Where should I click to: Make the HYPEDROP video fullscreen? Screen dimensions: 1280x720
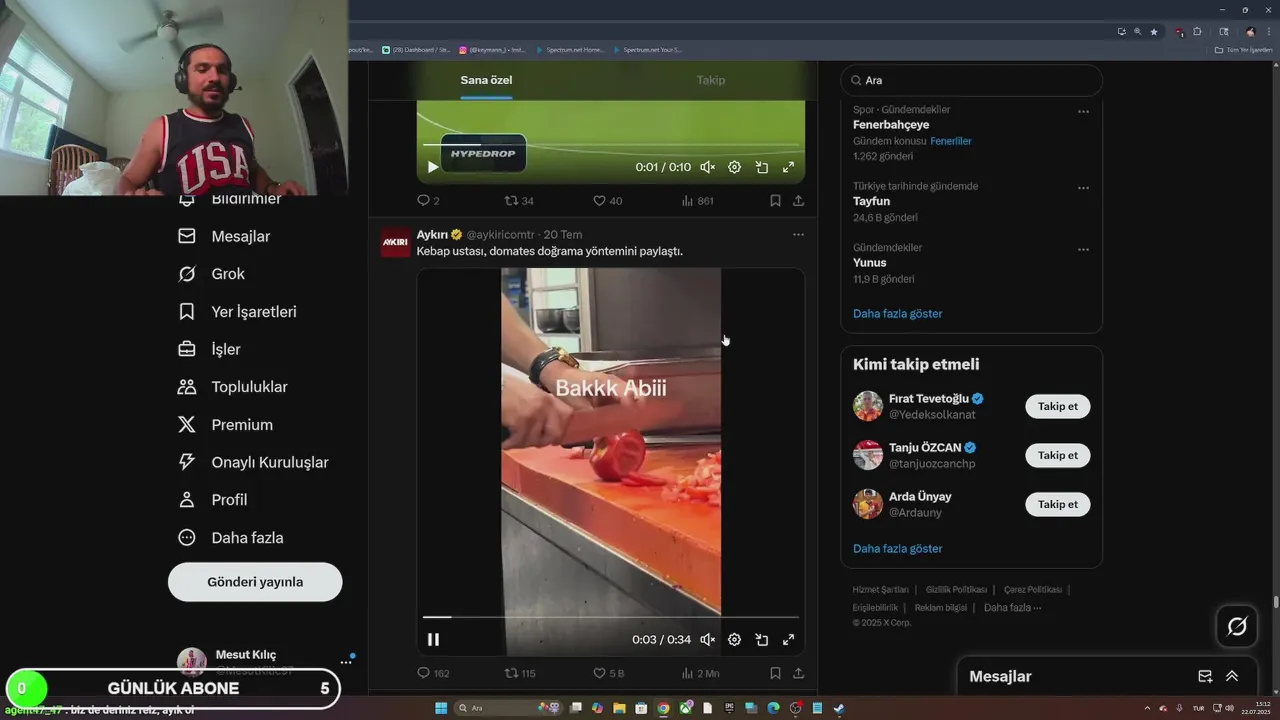(788, 167)
